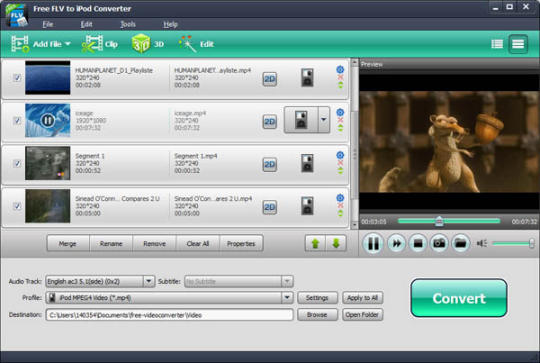The width and height of the screenshot is (540, 363).
Task: Click the Apply to All button
Action: pyautogui.click(x=362, y=298)
